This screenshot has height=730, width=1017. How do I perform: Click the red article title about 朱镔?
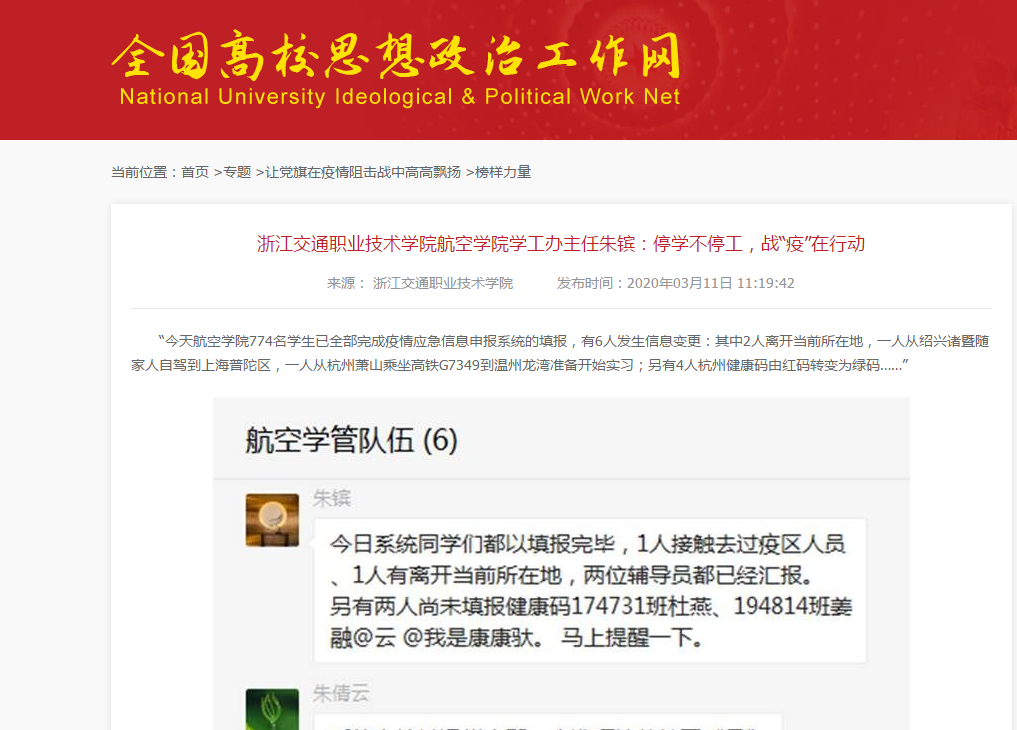tap(561, 244)
